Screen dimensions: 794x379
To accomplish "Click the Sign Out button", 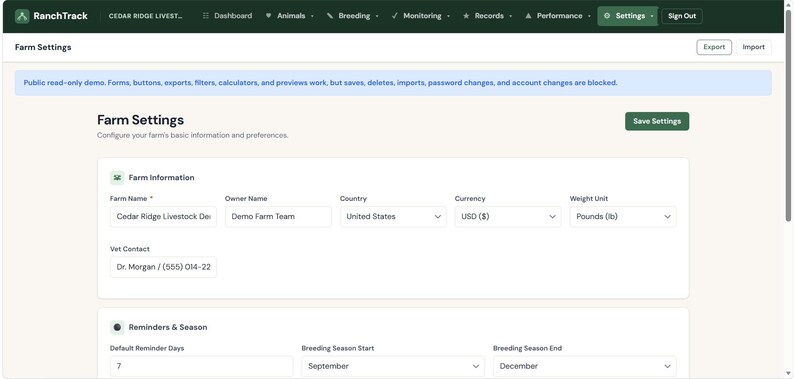I will 682,16.
